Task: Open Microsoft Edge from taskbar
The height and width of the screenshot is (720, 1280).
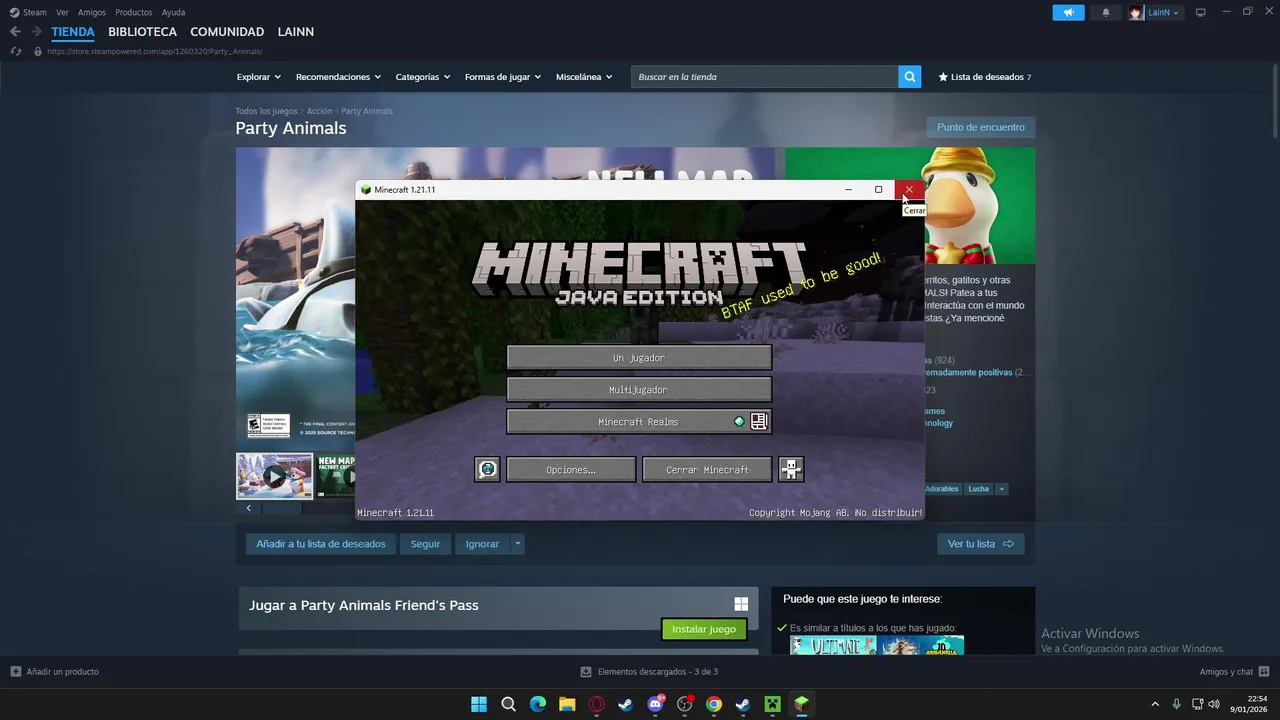Action: coord(537,704)
